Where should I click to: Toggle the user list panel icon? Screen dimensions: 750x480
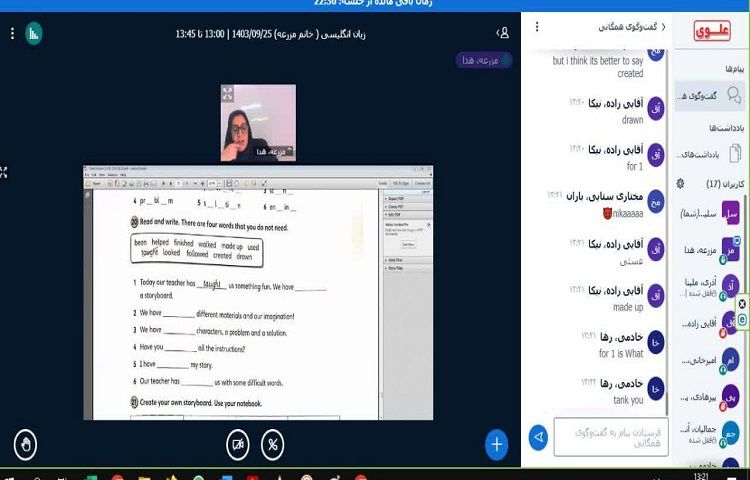click(x=502, y=33)
